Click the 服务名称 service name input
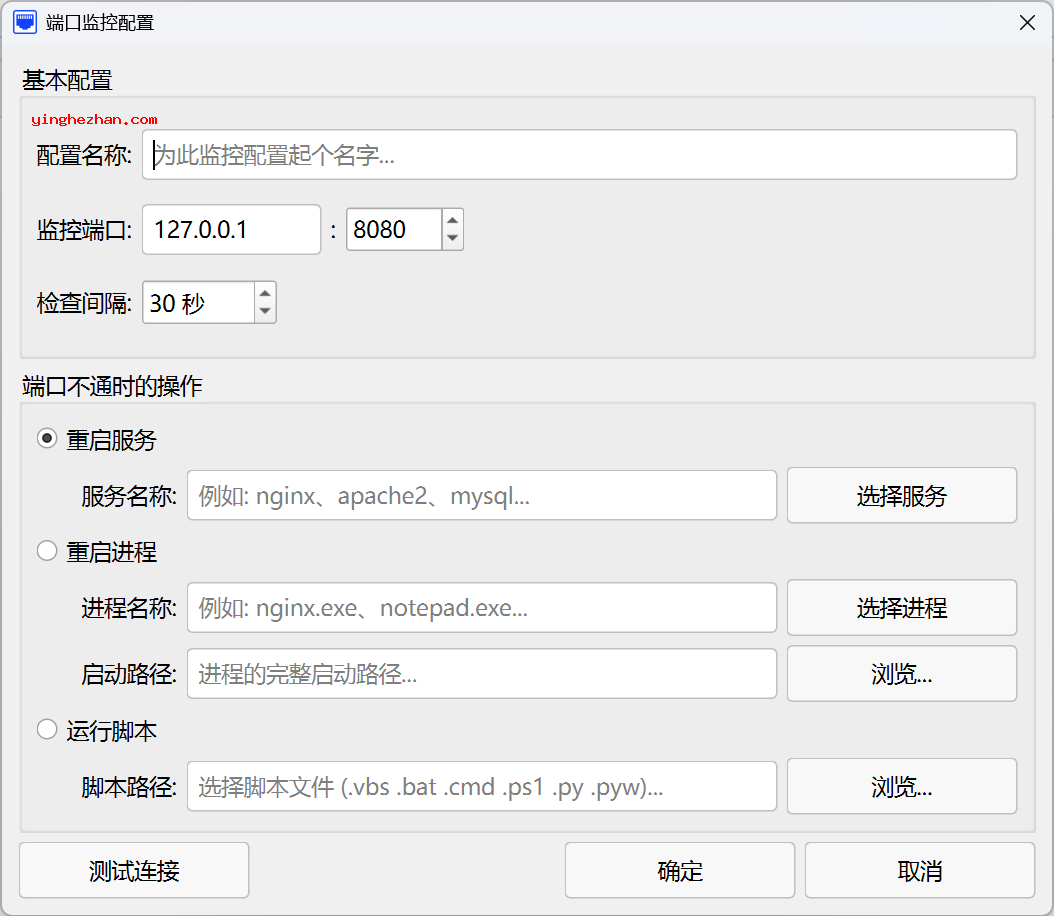The width and height of the screenshot is (1054, 916). coord(481,495)
